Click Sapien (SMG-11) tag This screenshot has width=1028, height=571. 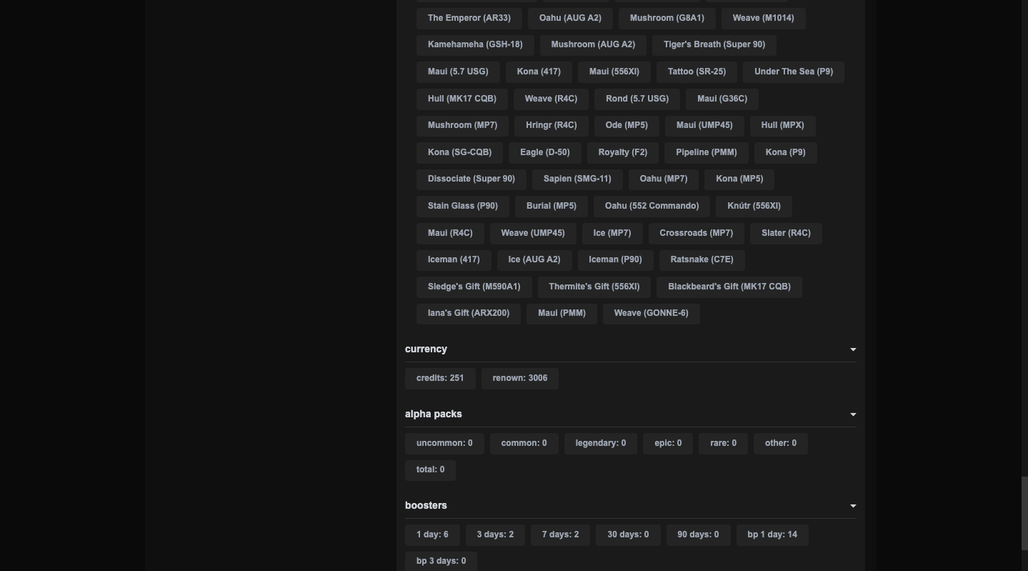click(x=577, y=179)
